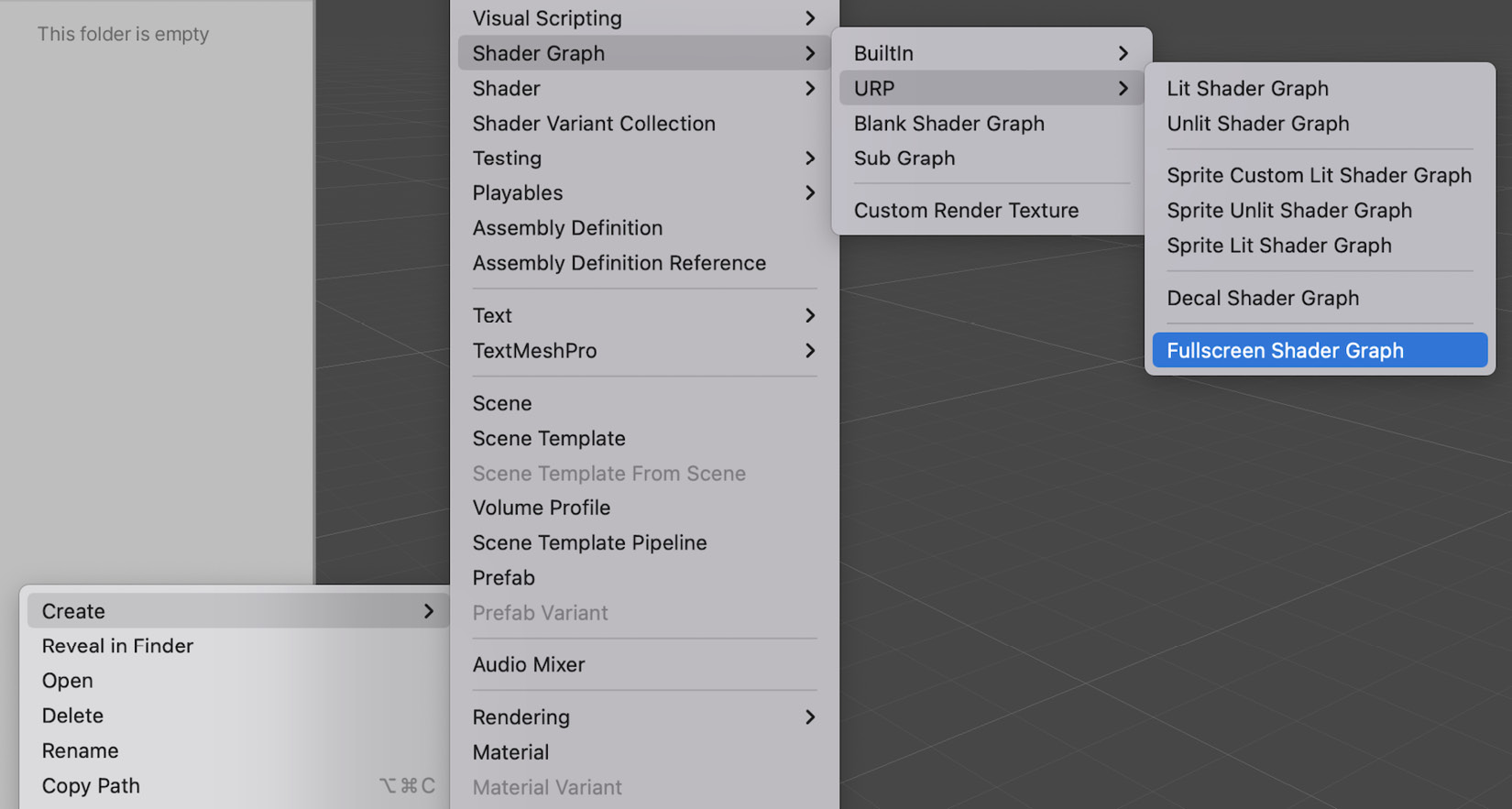Create a Custom Render Texture
1512x809 pixels.
(x=992, y=210)
